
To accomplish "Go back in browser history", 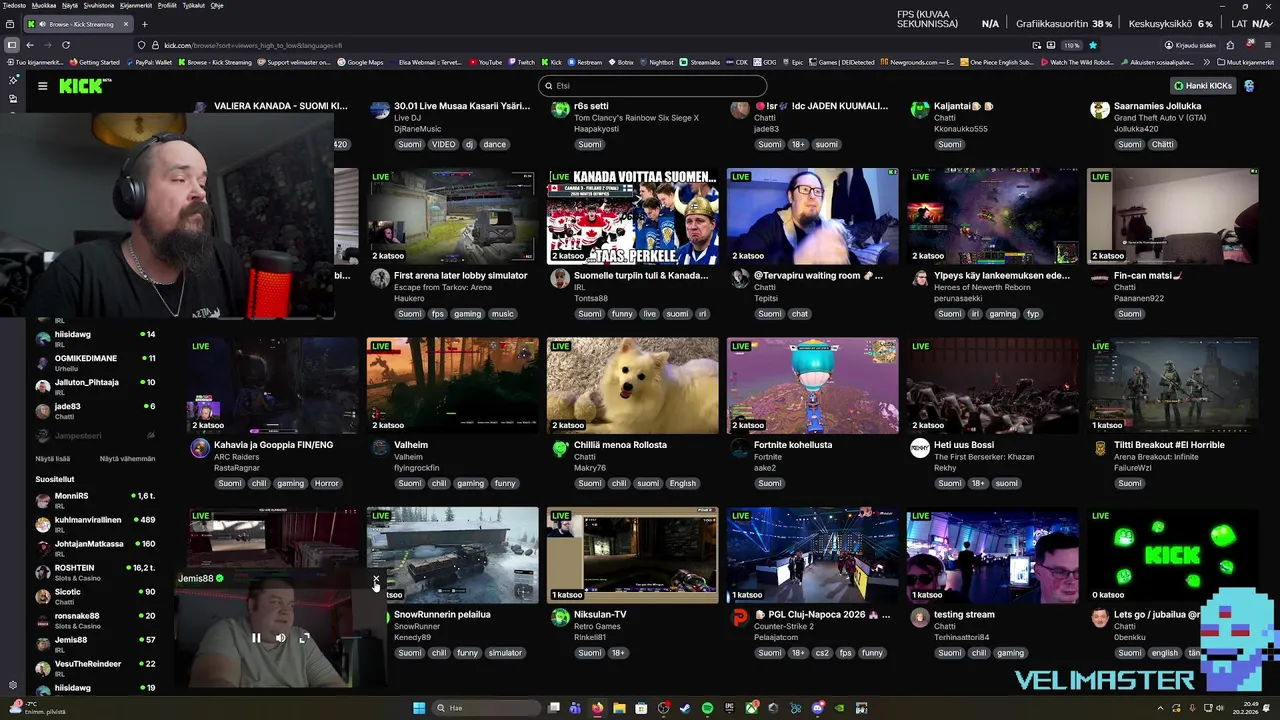I will (30, 45).
